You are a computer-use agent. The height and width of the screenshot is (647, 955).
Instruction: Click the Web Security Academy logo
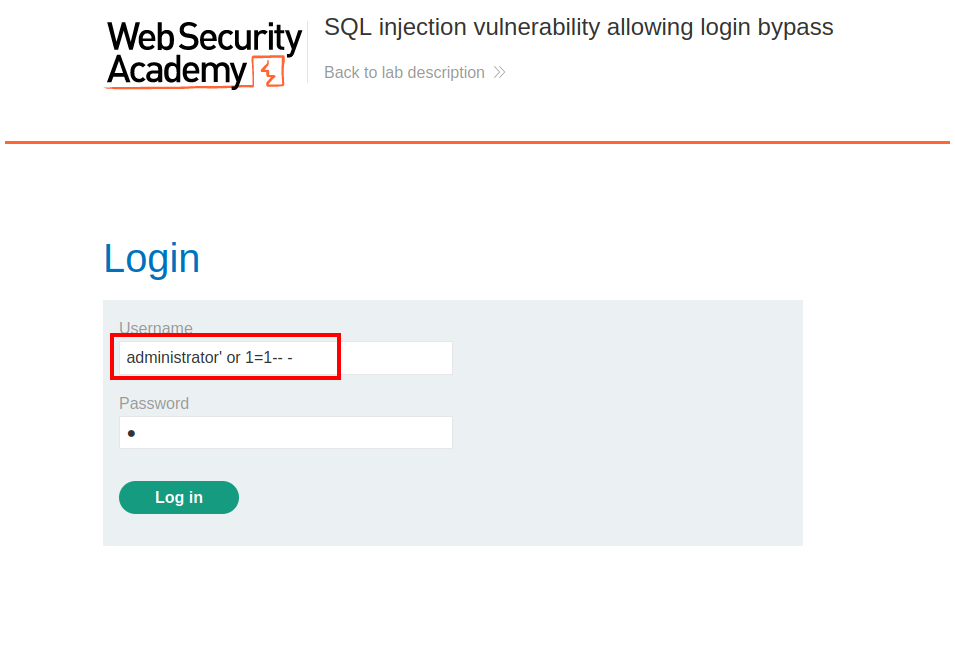(204, 55)
